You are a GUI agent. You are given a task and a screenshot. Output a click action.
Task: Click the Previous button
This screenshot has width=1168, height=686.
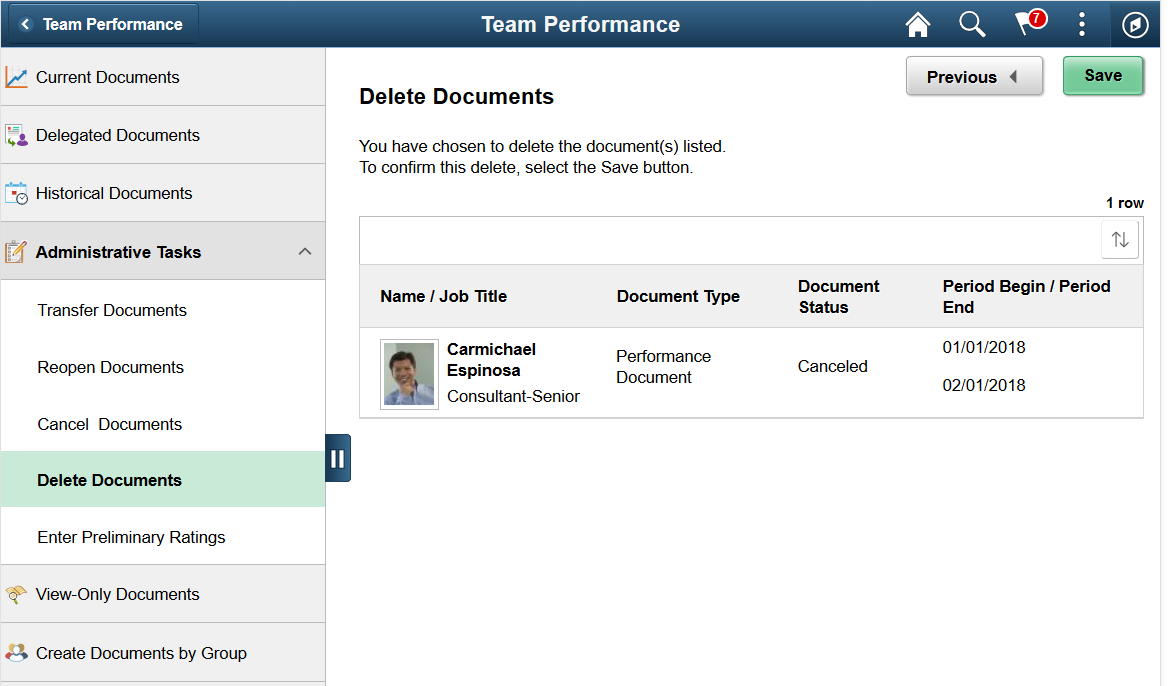(x=974, y=77)
